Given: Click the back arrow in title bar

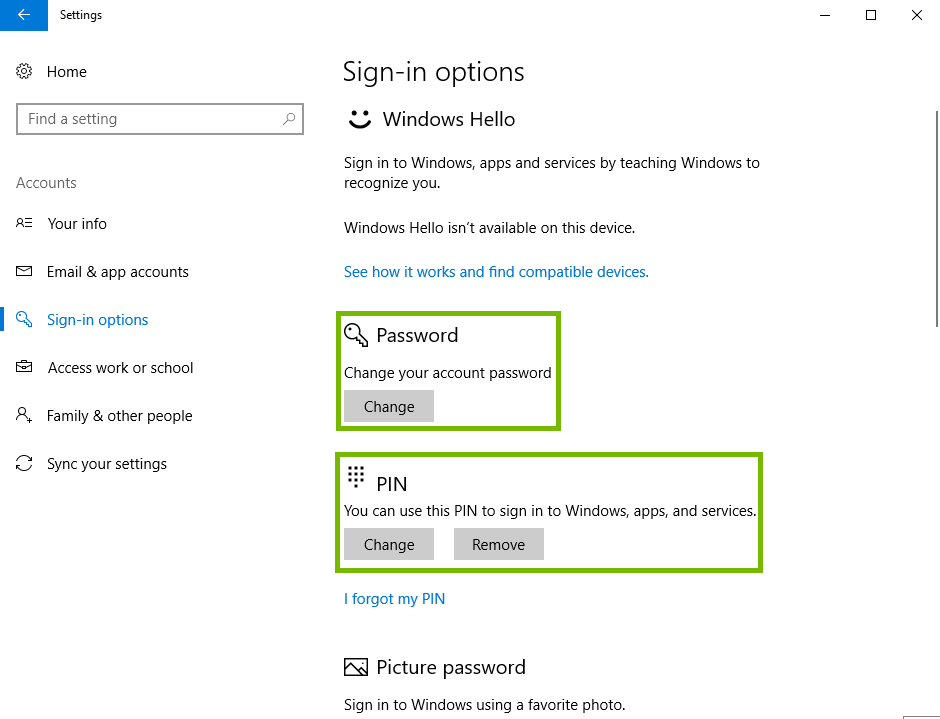Looking at the screenshot, I should 23,15.
